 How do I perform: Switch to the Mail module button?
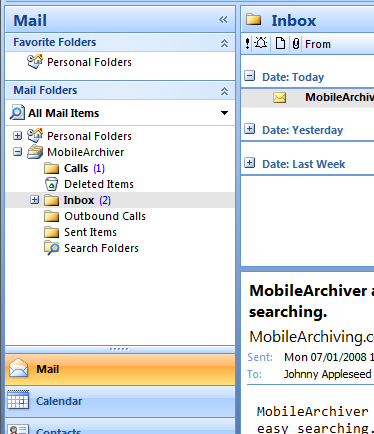point(120,369)
